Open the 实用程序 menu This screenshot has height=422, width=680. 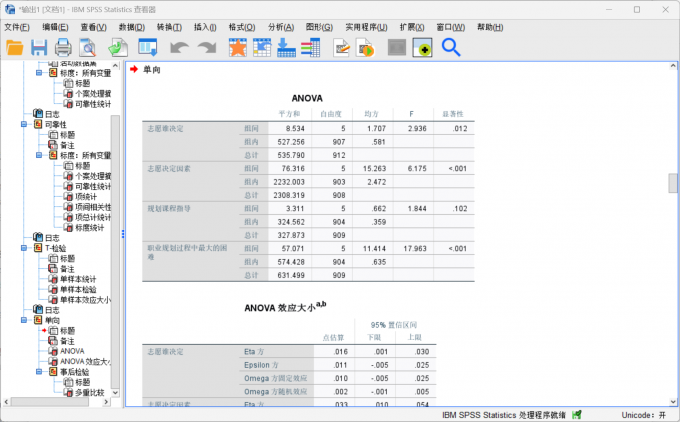click(x=366, y=27)
